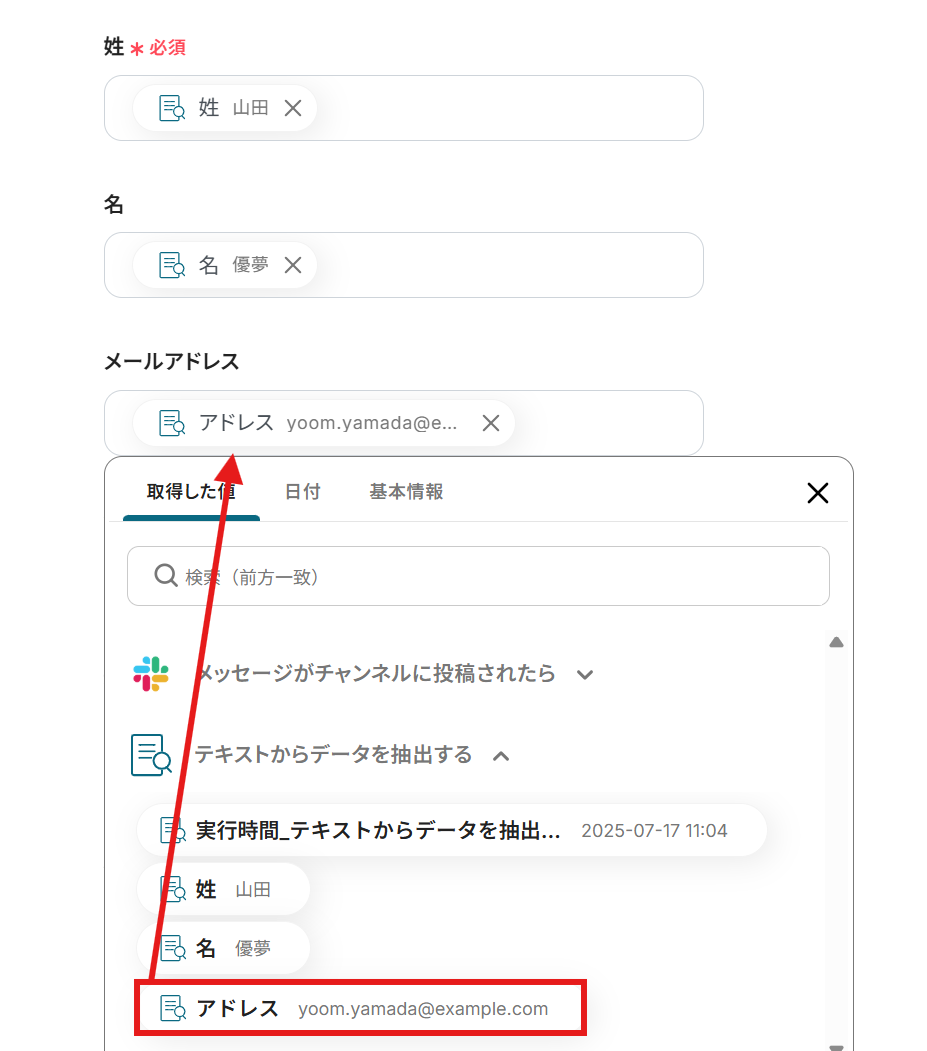
Task: Select the 姓 山田 value in list
Action: point(223,889)
